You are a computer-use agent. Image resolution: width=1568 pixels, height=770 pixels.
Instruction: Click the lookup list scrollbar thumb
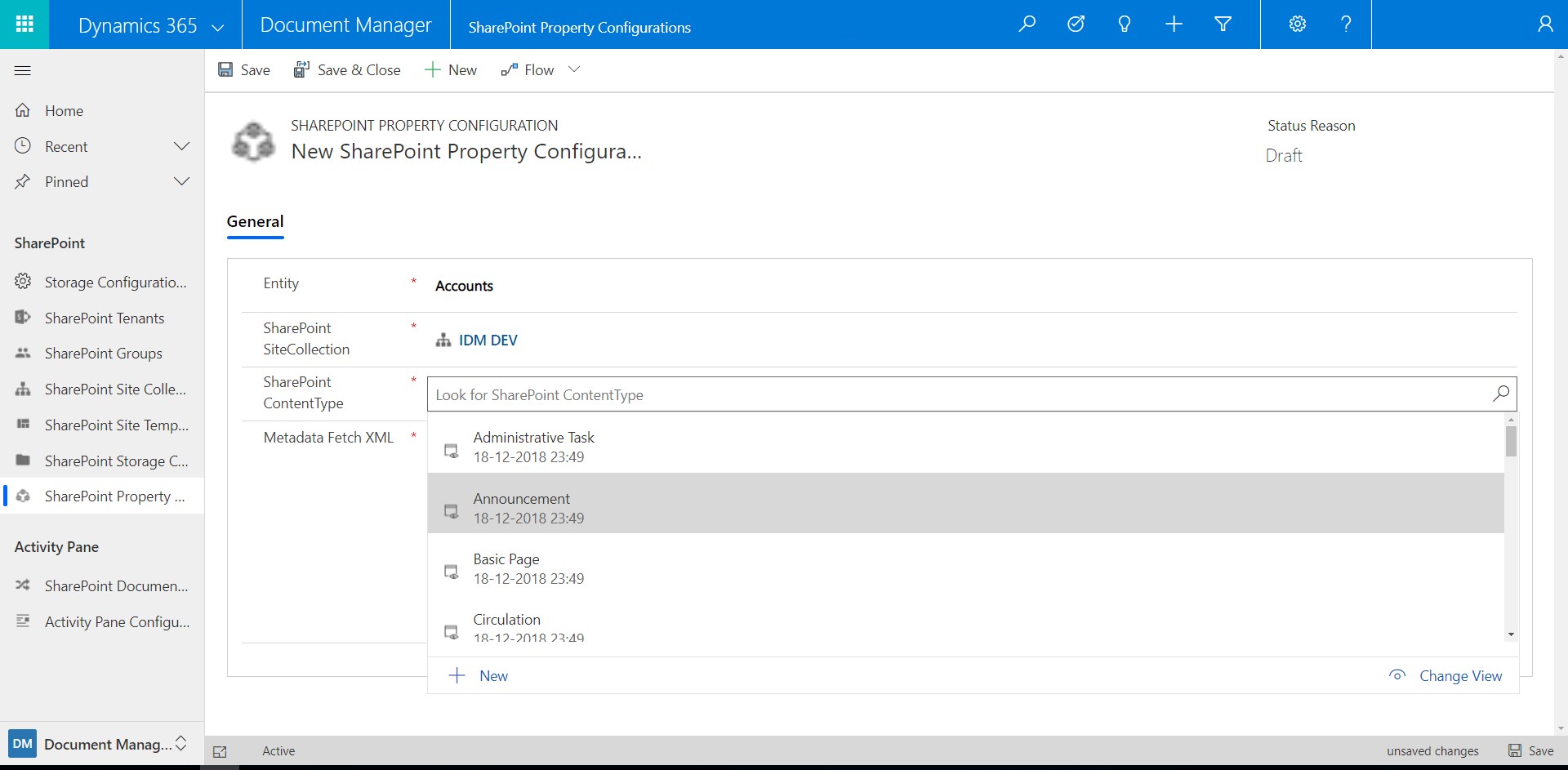pyautogui.click(x=1511, y=441)
